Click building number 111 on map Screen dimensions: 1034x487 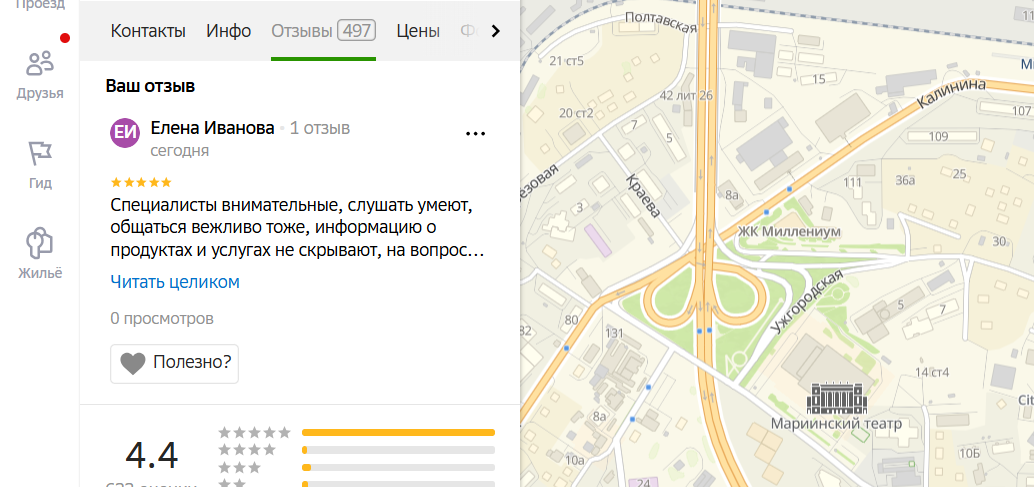[x=853, y=182]
